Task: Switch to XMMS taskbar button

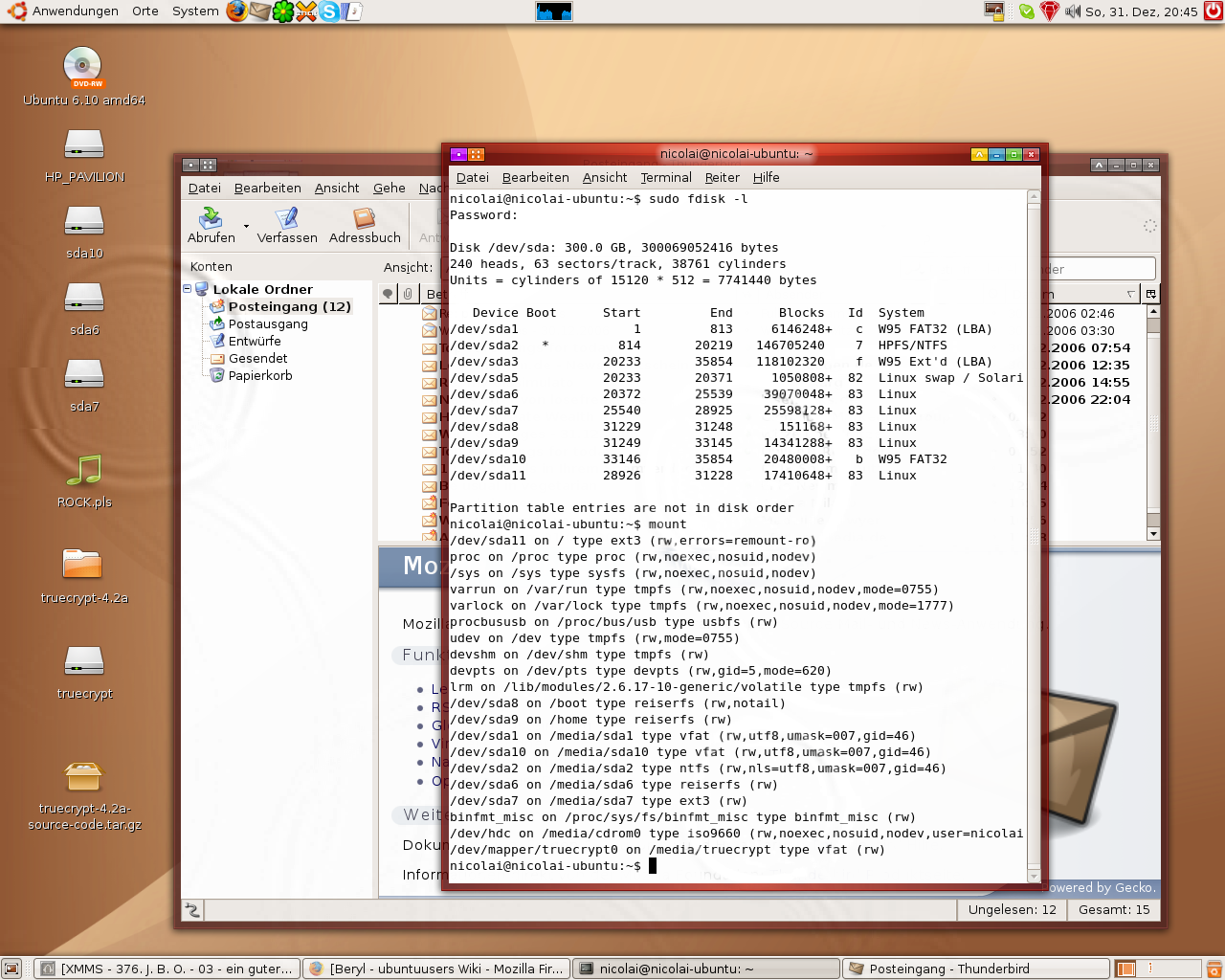Action: pos(167,969)
